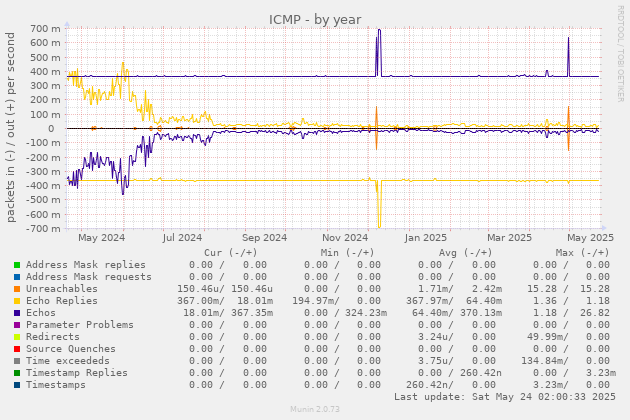Click the 'Parameter Problems' legend label
Image resolution: width=630 pixels, height=420 pixels.
[x=80, y=325]
